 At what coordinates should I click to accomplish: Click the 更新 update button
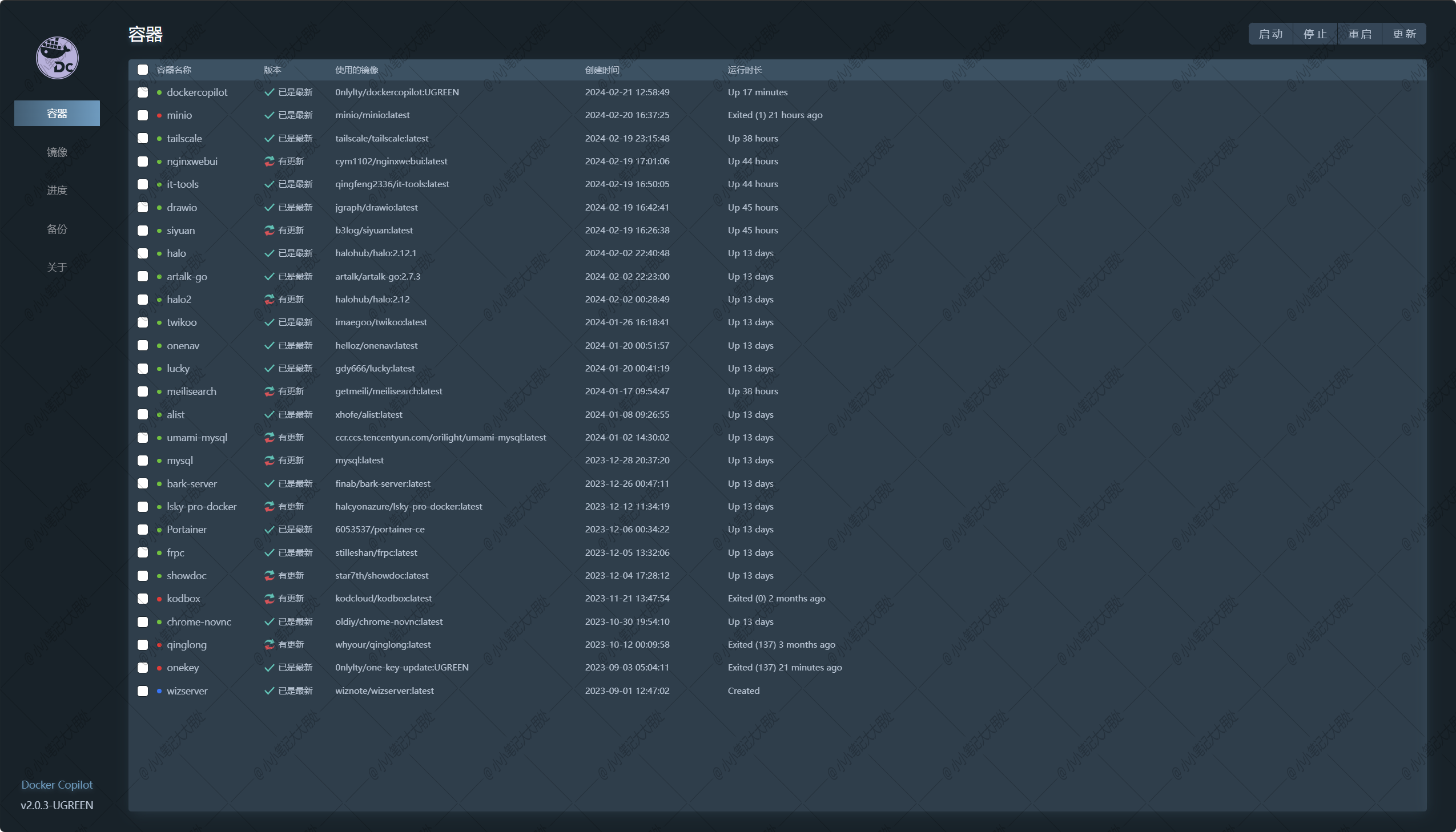click(1404, 34)
